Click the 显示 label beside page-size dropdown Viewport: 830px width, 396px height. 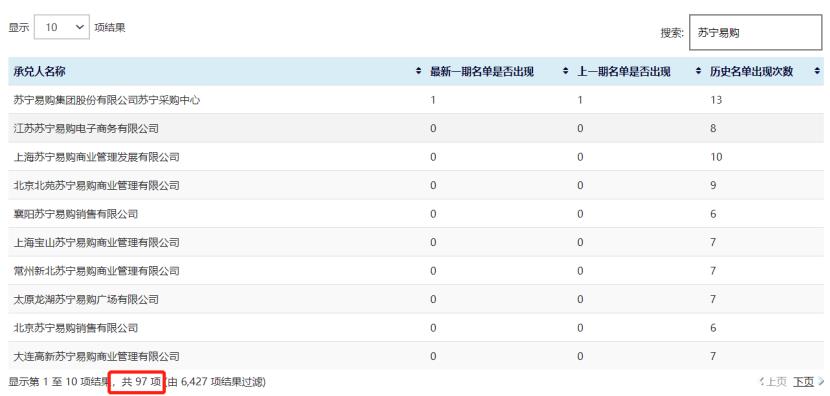point(19,28)
